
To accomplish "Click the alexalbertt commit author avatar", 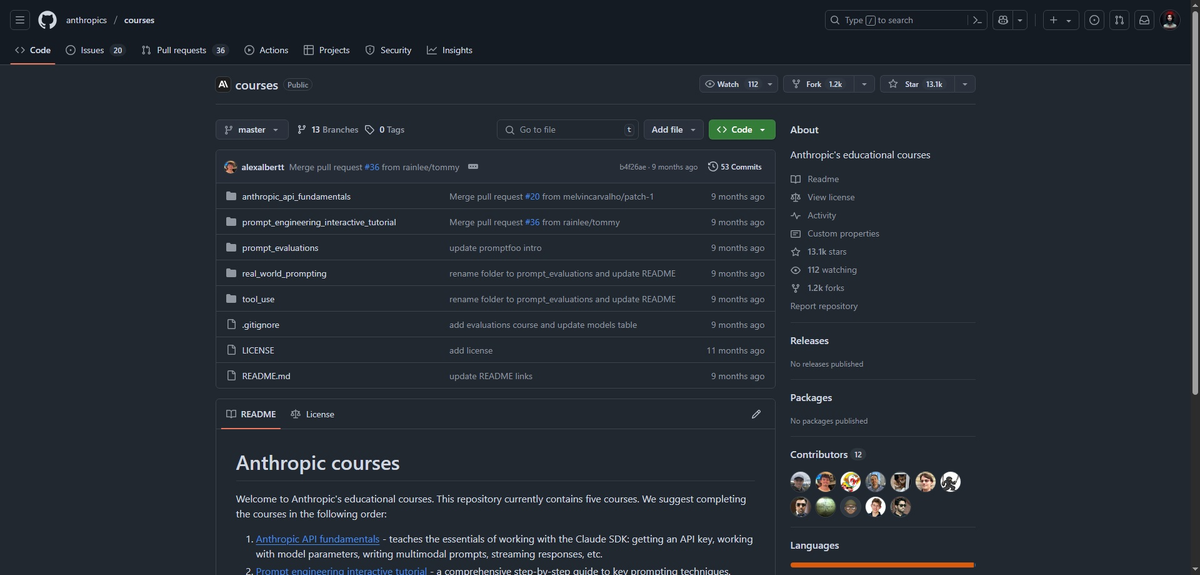I will (230, 167).
